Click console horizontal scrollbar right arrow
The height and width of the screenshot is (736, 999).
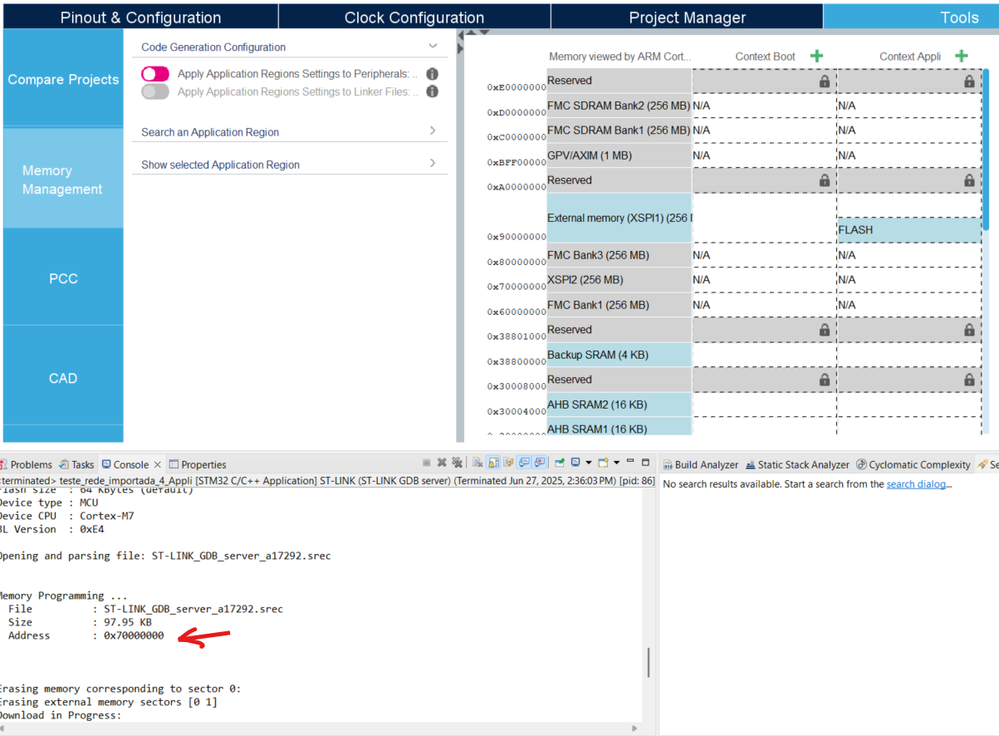coord(634,728)
